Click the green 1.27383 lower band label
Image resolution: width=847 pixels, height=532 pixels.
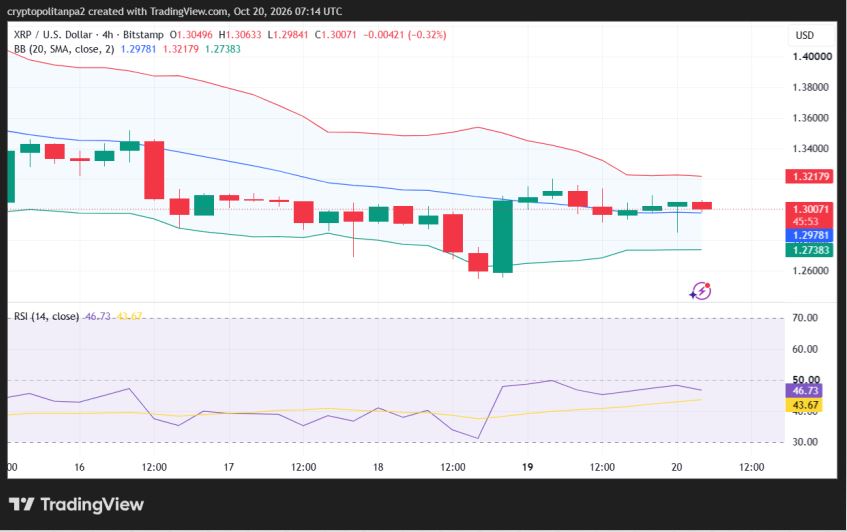tap(810, 250)
